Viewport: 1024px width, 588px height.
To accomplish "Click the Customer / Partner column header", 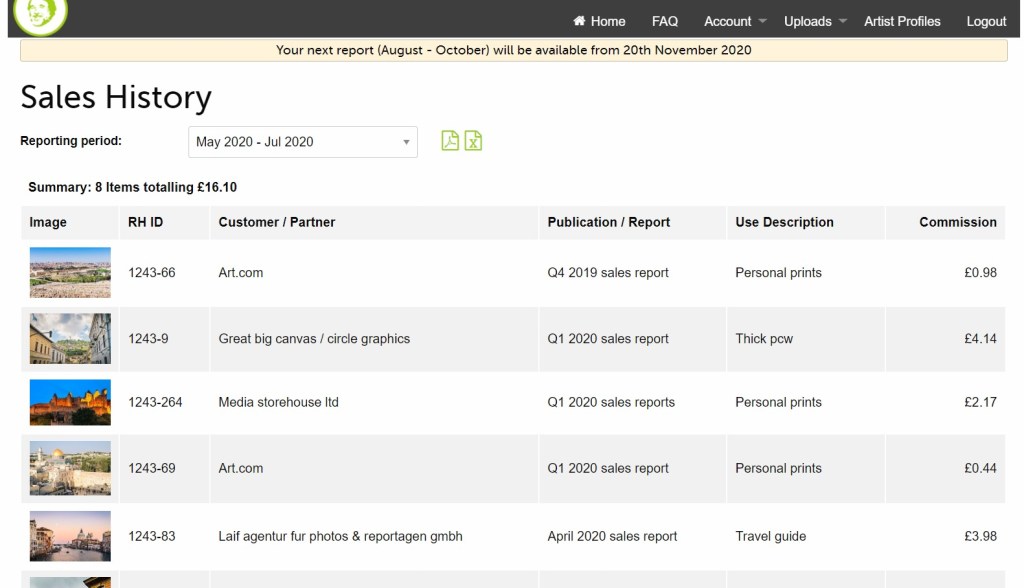I will click(x=277, y=222).
